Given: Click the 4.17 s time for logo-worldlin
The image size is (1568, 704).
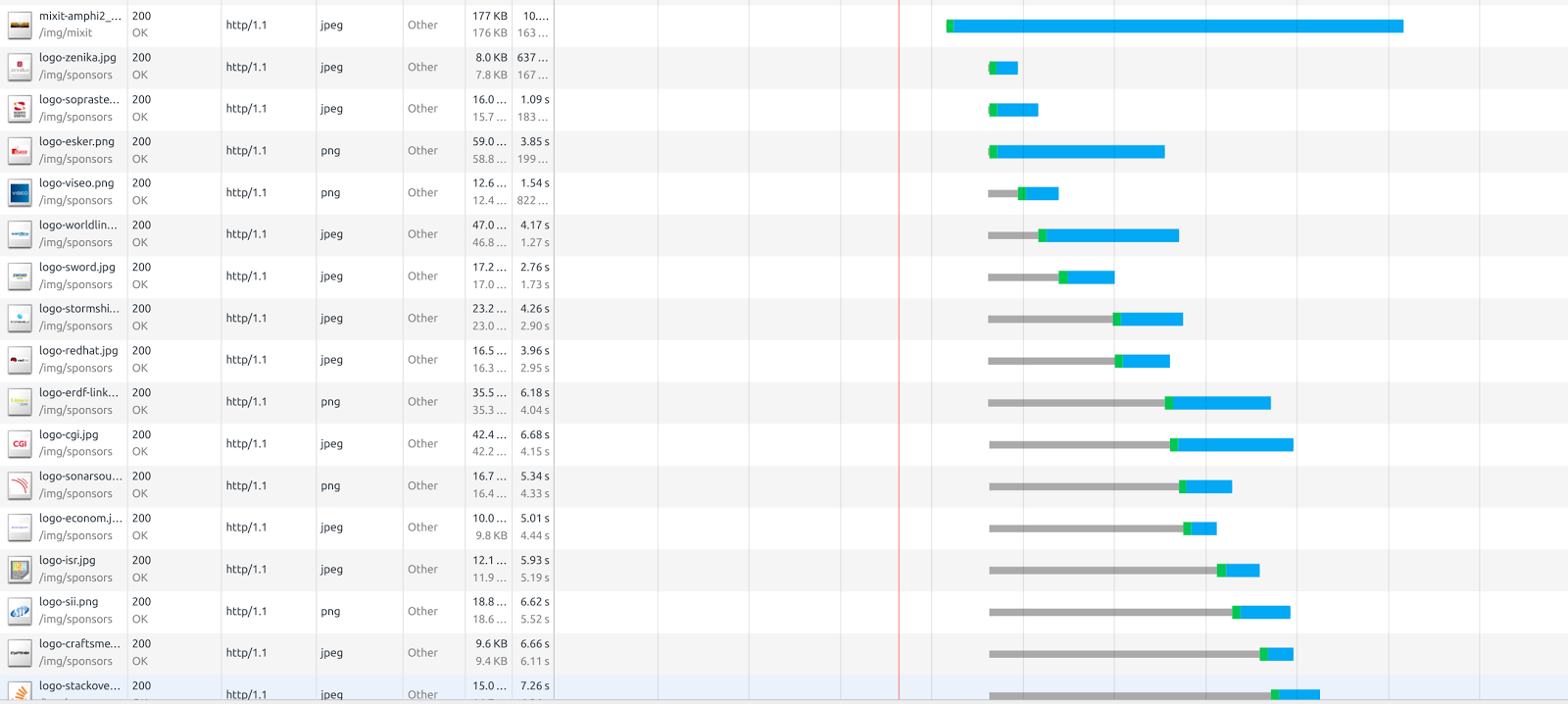Looking at the screenshot, I should pyautogui.click(x=535, y=226).
